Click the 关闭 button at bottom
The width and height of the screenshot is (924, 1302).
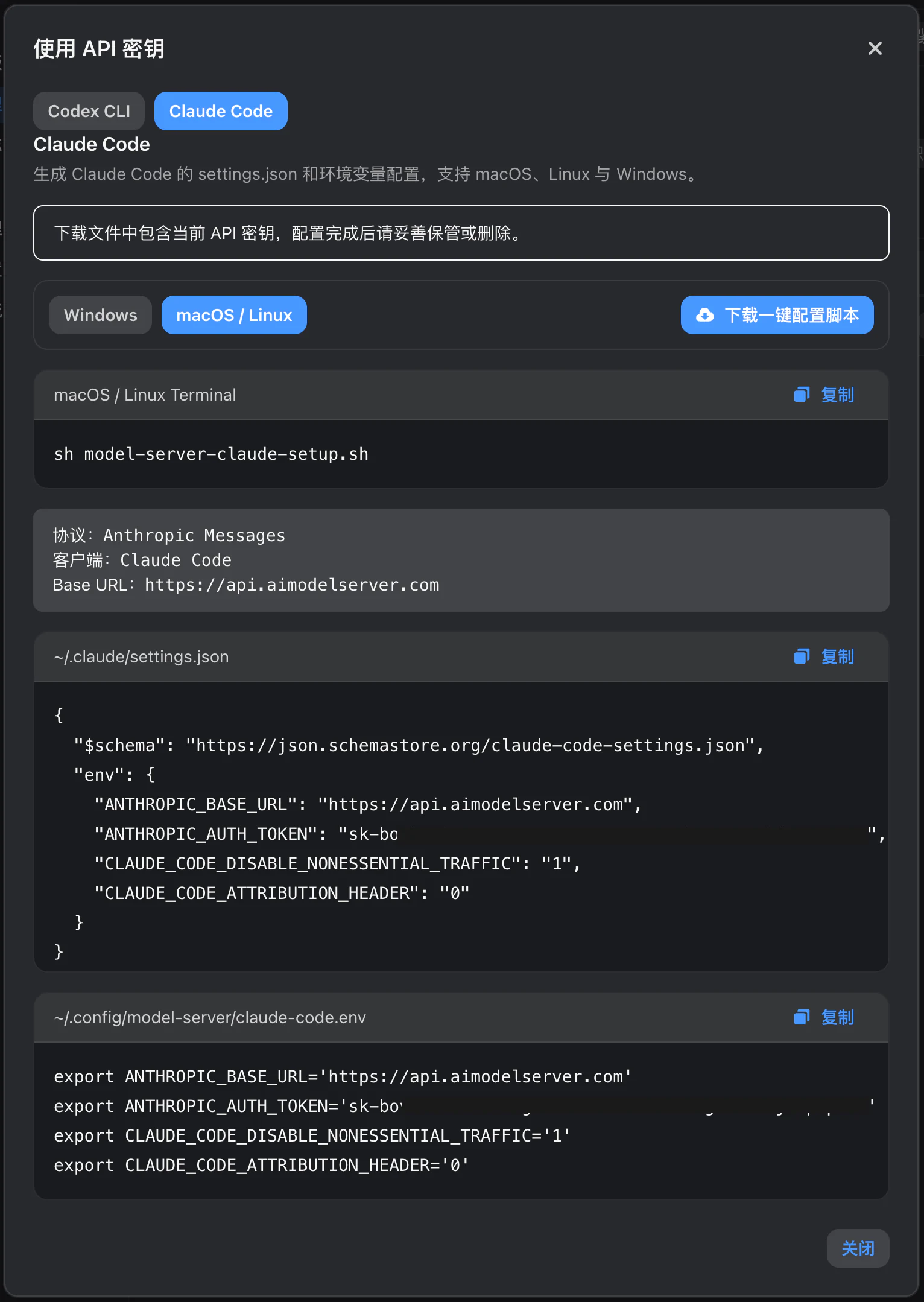point(858,1248)
